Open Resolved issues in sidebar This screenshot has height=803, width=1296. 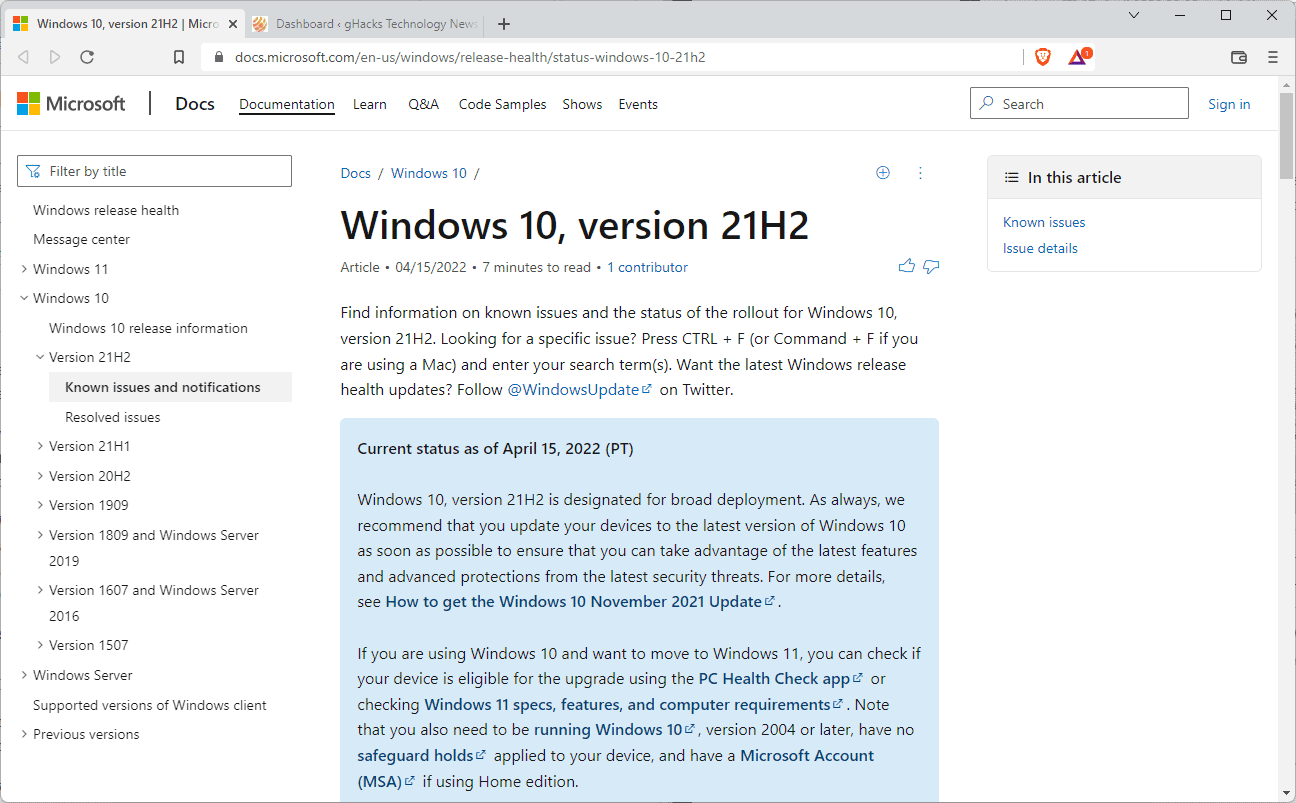pos(113,417)
